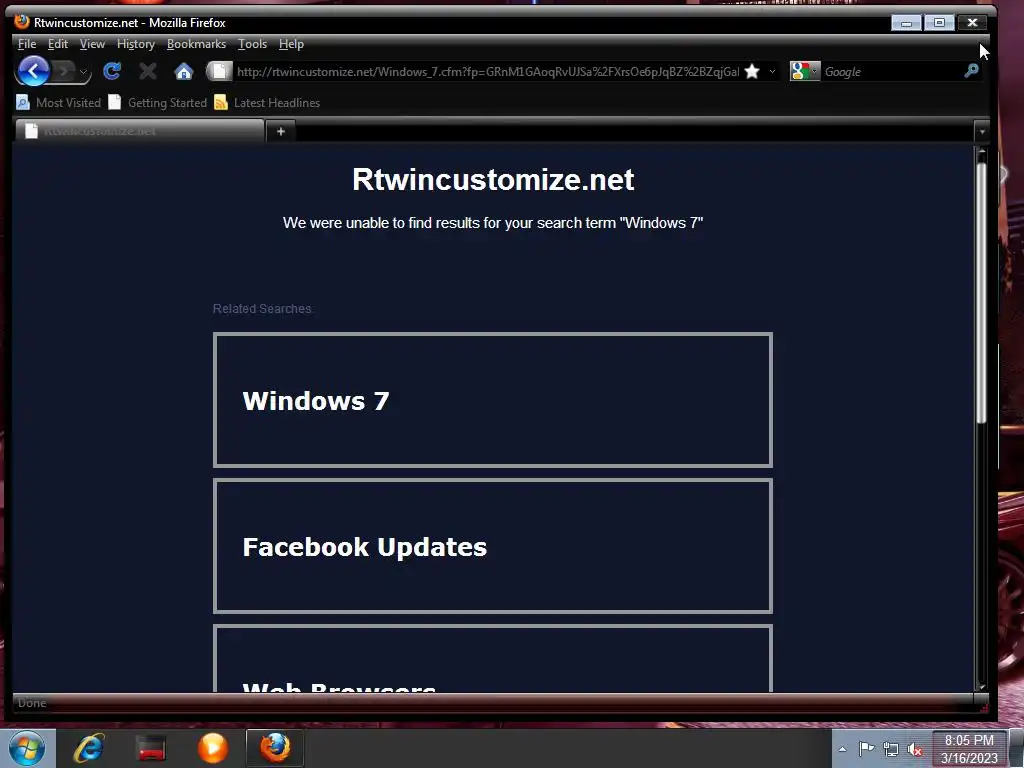This screenshot has width=1024, height=768.
Task: Open the clock showing 8:05 PM
Action: 969,749
